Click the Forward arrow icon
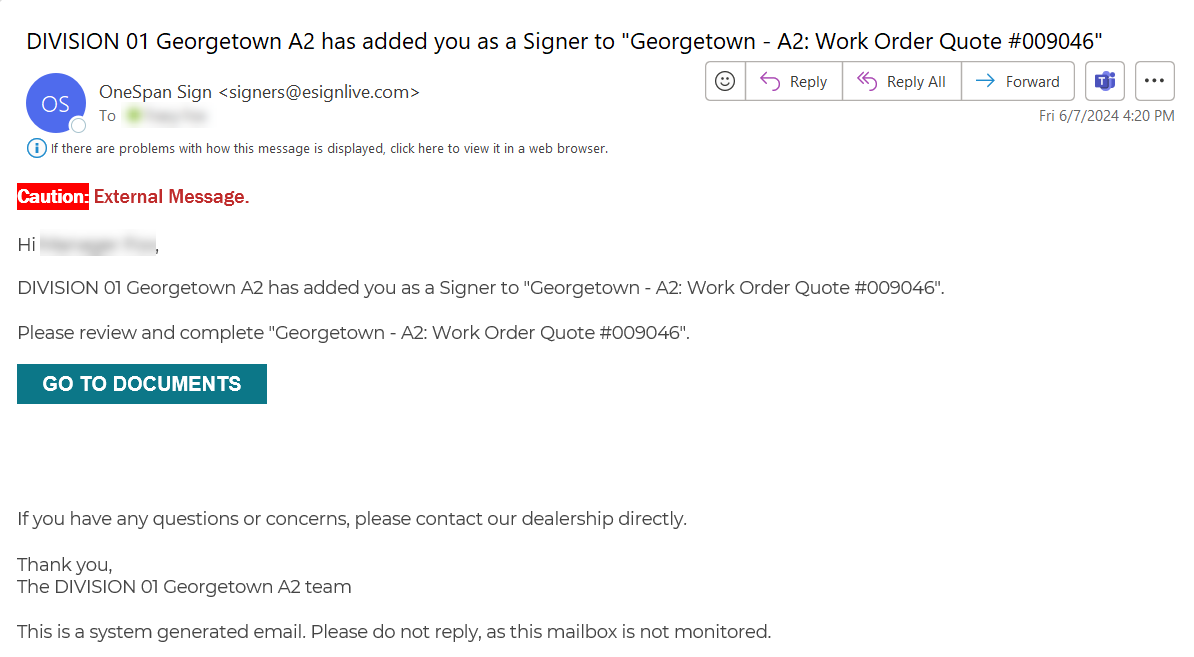 coord(985,81)
